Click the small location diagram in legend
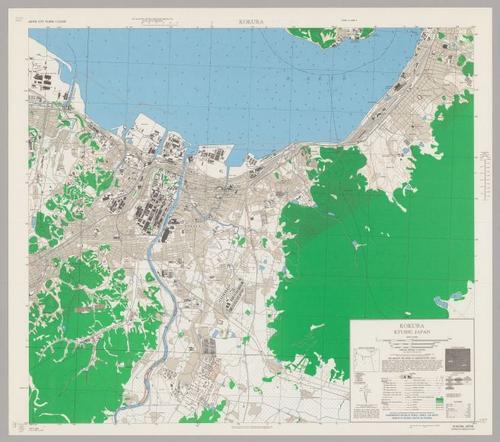 (x=366, y=359)
